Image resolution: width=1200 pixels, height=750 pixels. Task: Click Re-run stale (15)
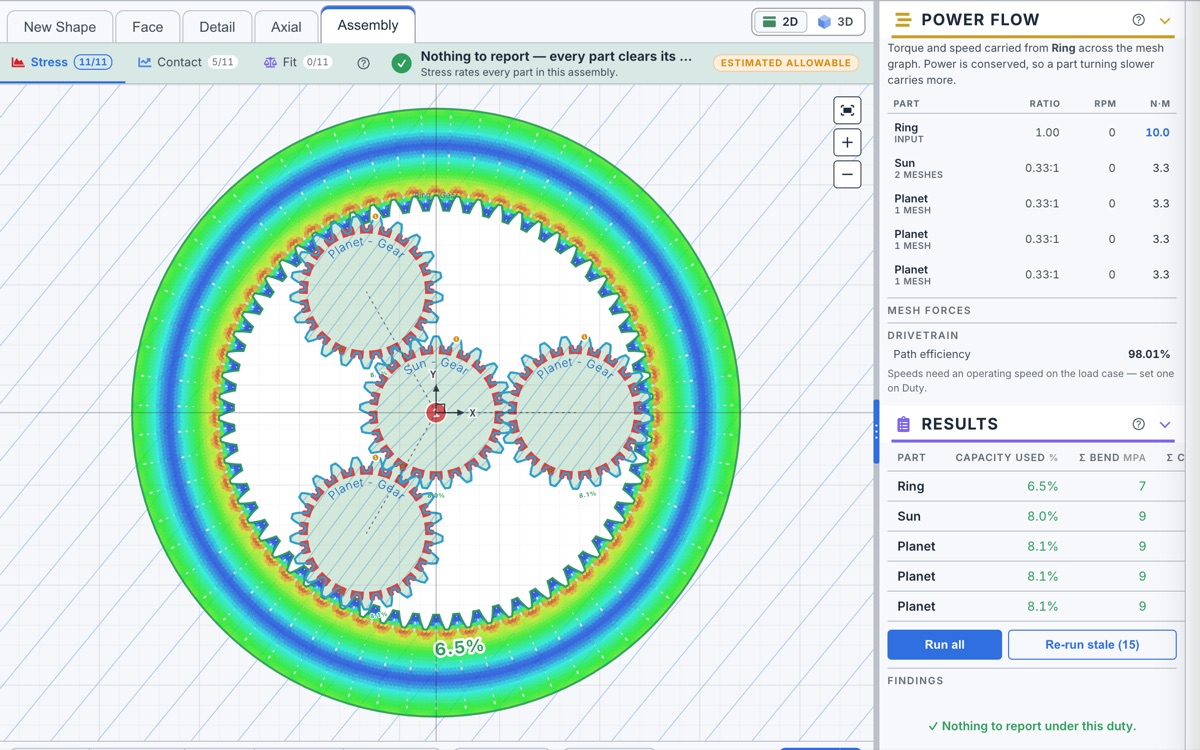(x=1092, y=645)
